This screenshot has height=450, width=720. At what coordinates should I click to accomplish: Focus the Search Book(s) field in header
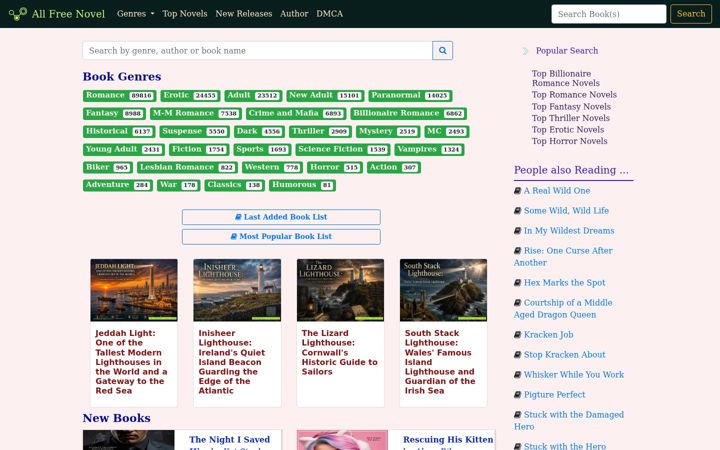(608, 14)
